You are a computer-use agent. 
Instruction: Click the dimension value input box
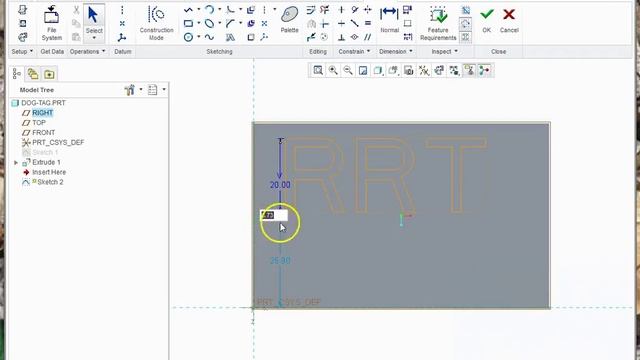(274, 215)
